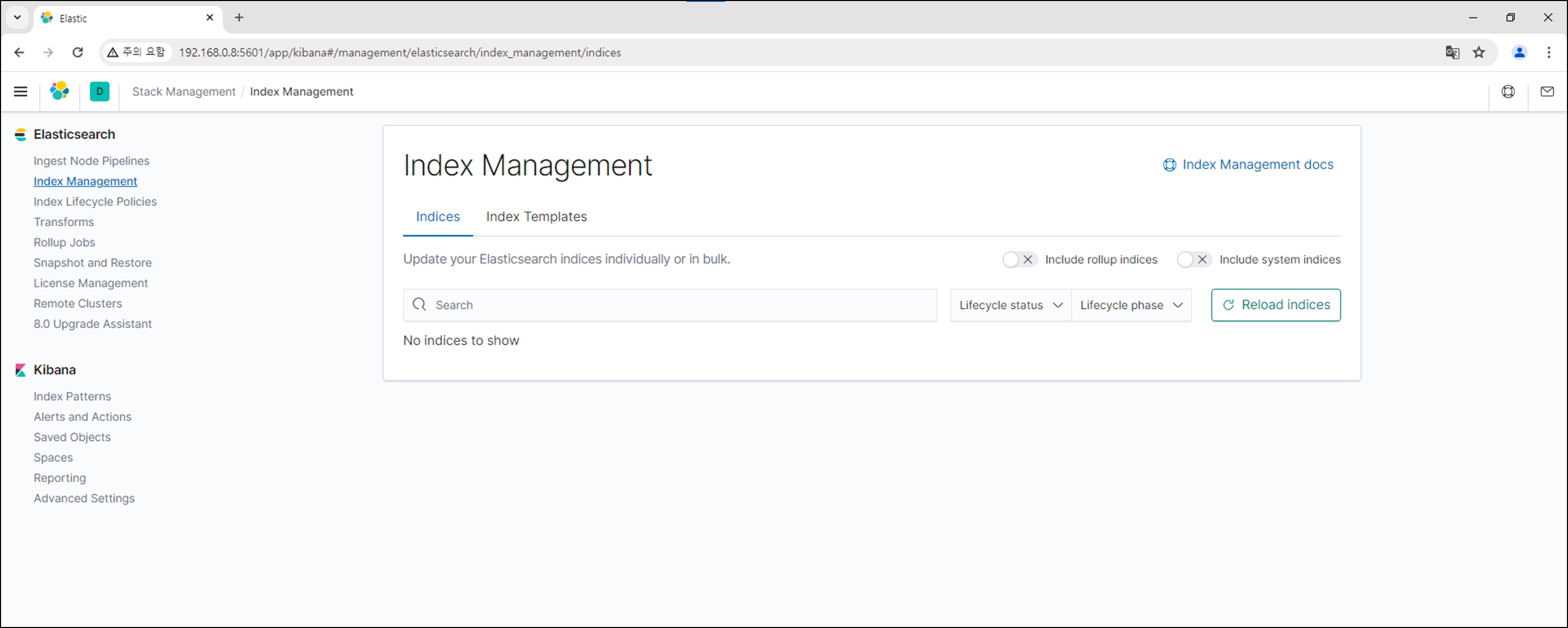Open Index Management docs link
Viewport: 1568px width, 628px height.
[x=1248, y=164]
